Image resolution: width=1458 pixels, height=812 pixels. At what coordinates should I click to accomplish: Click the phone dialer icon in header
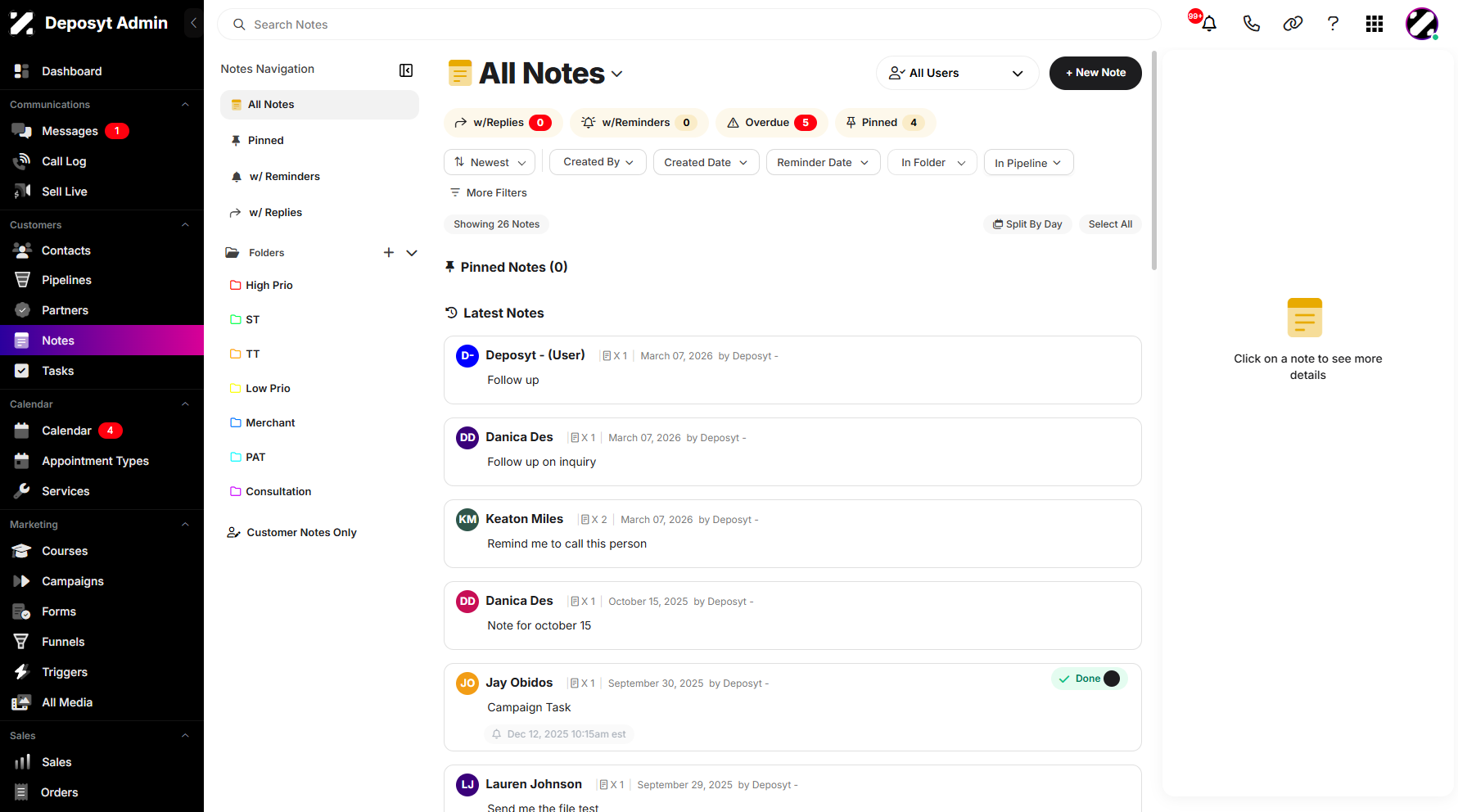click(x=1251, y=24)
